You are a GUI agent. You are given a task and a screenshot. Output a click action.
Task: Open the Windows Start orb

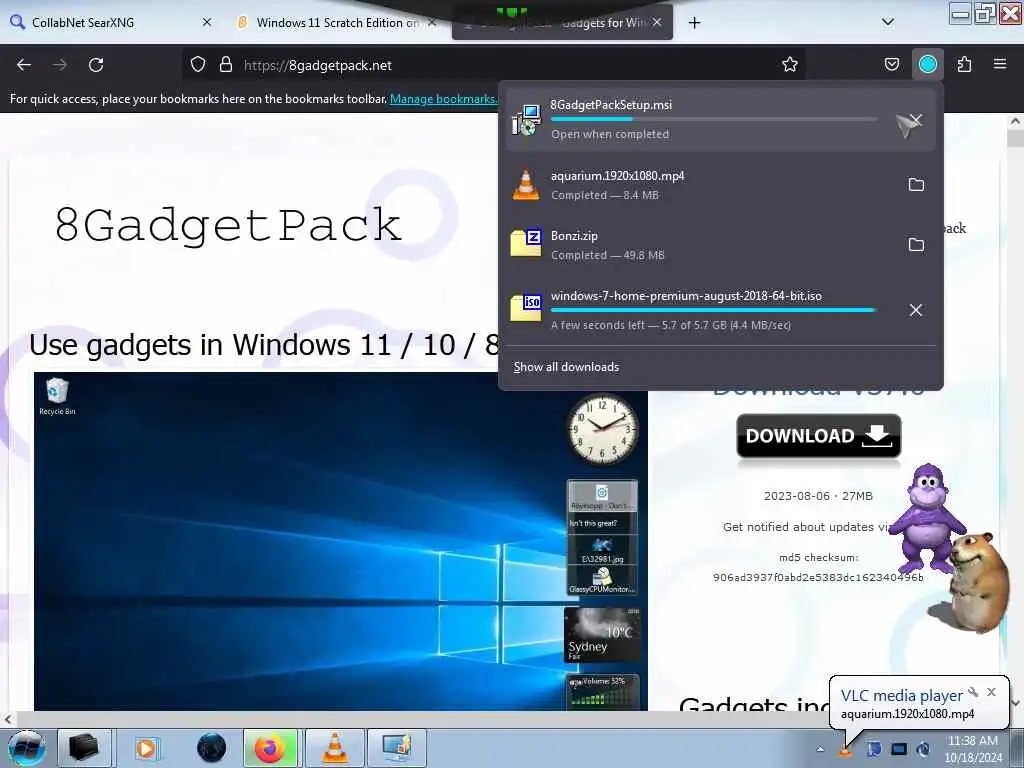26,748
